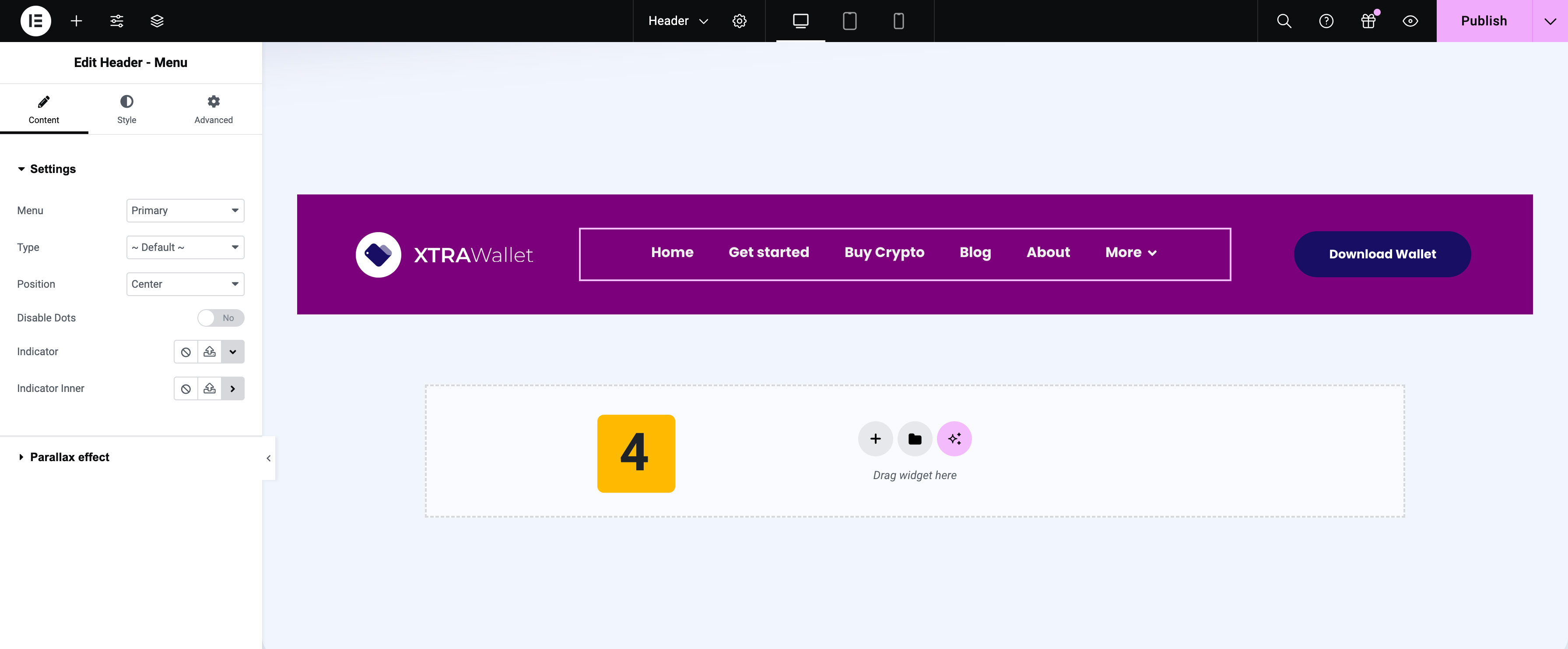
Task: Click AI sparkle button in drop area
Action: pyautogui.click(x=953, y=438)
